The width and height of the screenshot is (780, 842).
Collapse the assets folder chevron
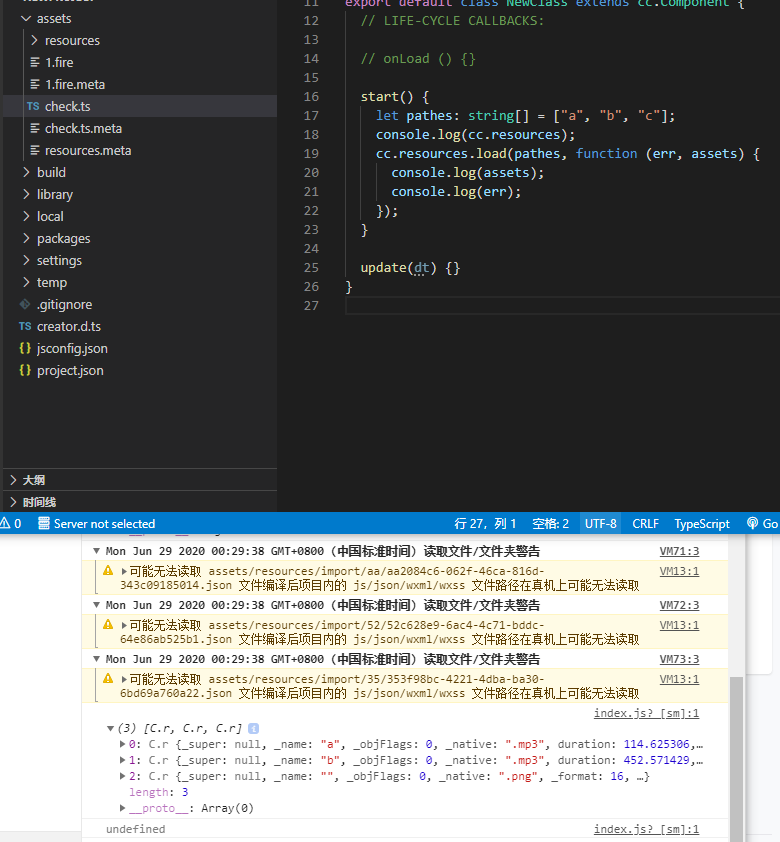(26, 18)
